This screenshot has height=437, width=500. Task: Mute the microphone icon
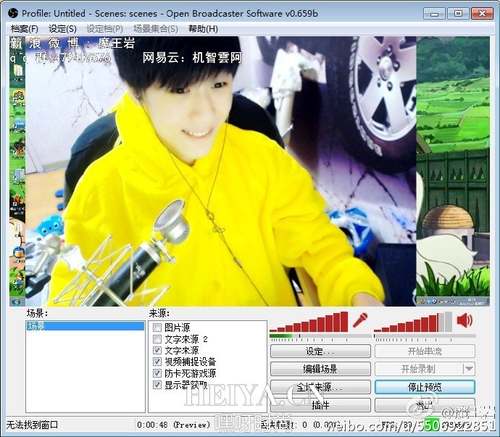tap(360, 320)
